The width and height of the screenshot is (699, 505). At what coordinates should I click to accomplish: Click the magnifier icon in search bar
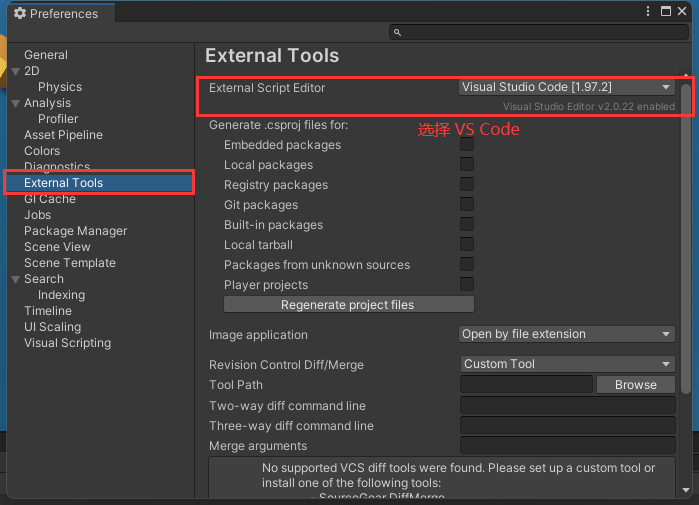pos(397,32)
